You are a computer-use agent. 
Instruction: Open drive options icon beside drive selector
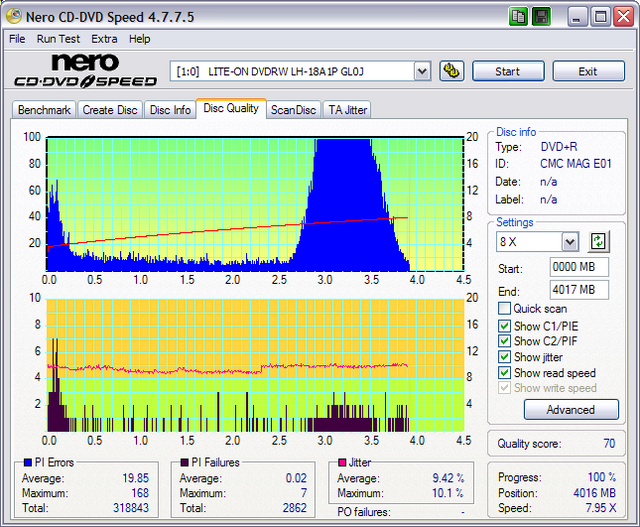451,71
